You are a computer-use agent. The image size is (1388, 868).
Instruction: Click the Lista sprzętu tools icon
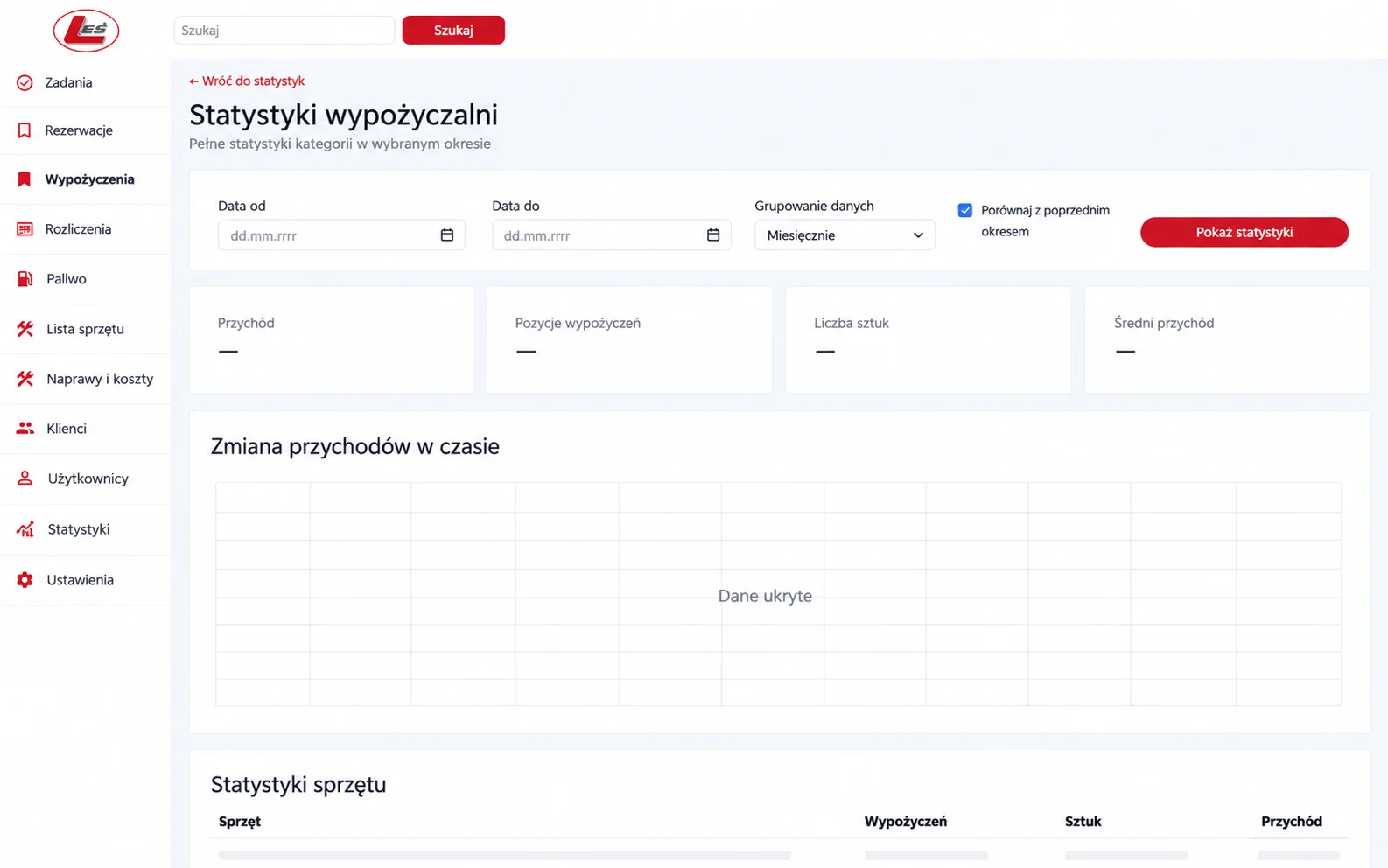click(x=25, y=329)
